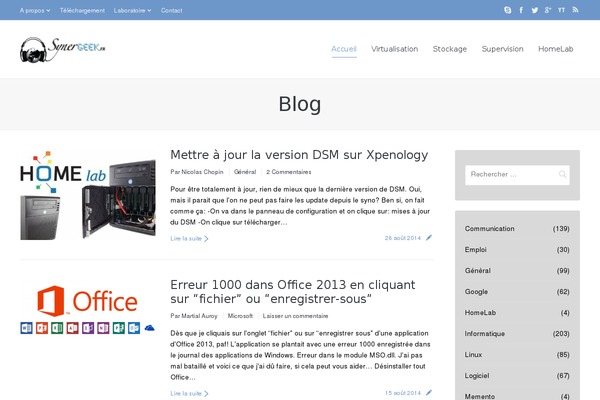Open the Google Plus social icon

point(548,10)
